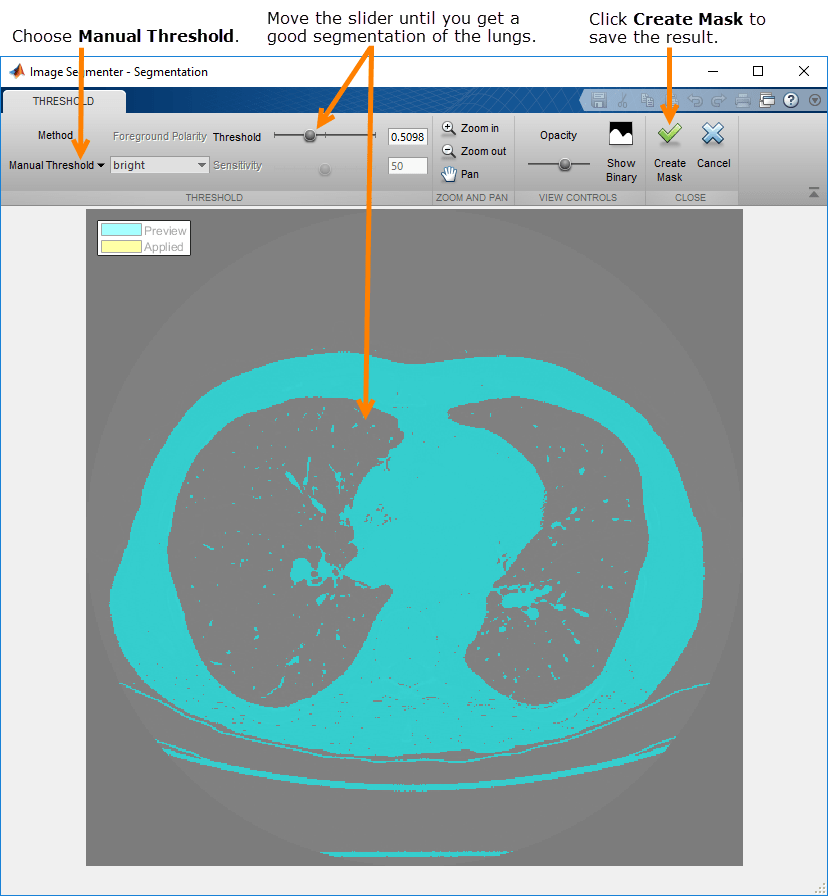Open the quick access toolbar options arrow
This screenshot has height=896, width=828.
coord(815,101)
